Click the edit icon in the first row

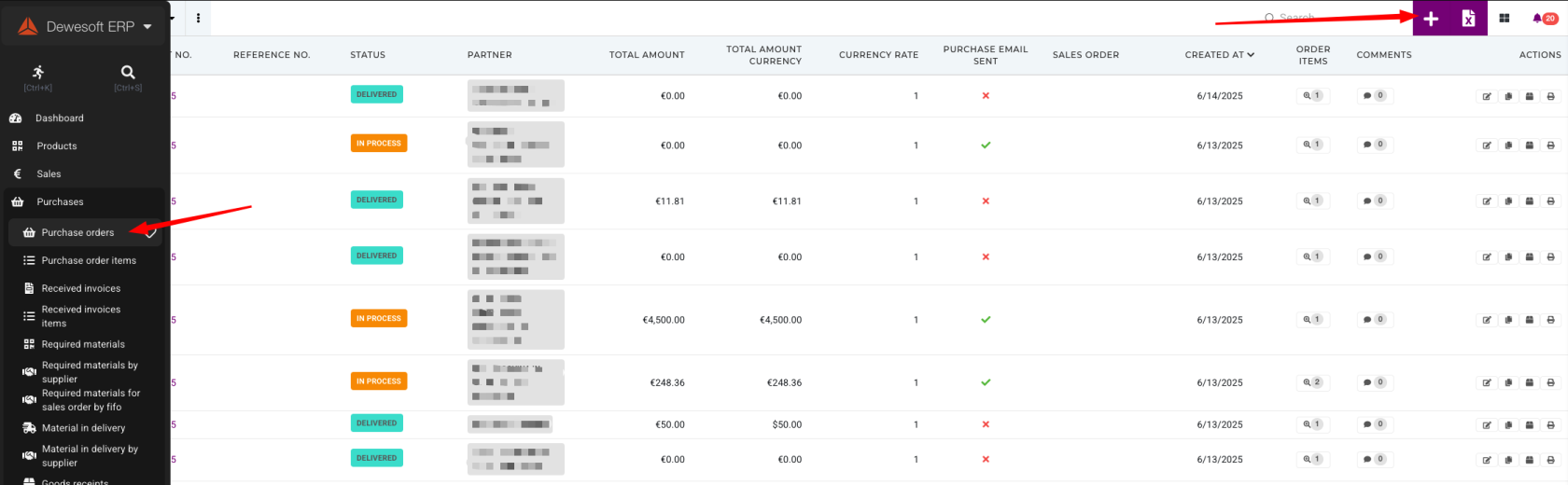[x=1487, y=96]
